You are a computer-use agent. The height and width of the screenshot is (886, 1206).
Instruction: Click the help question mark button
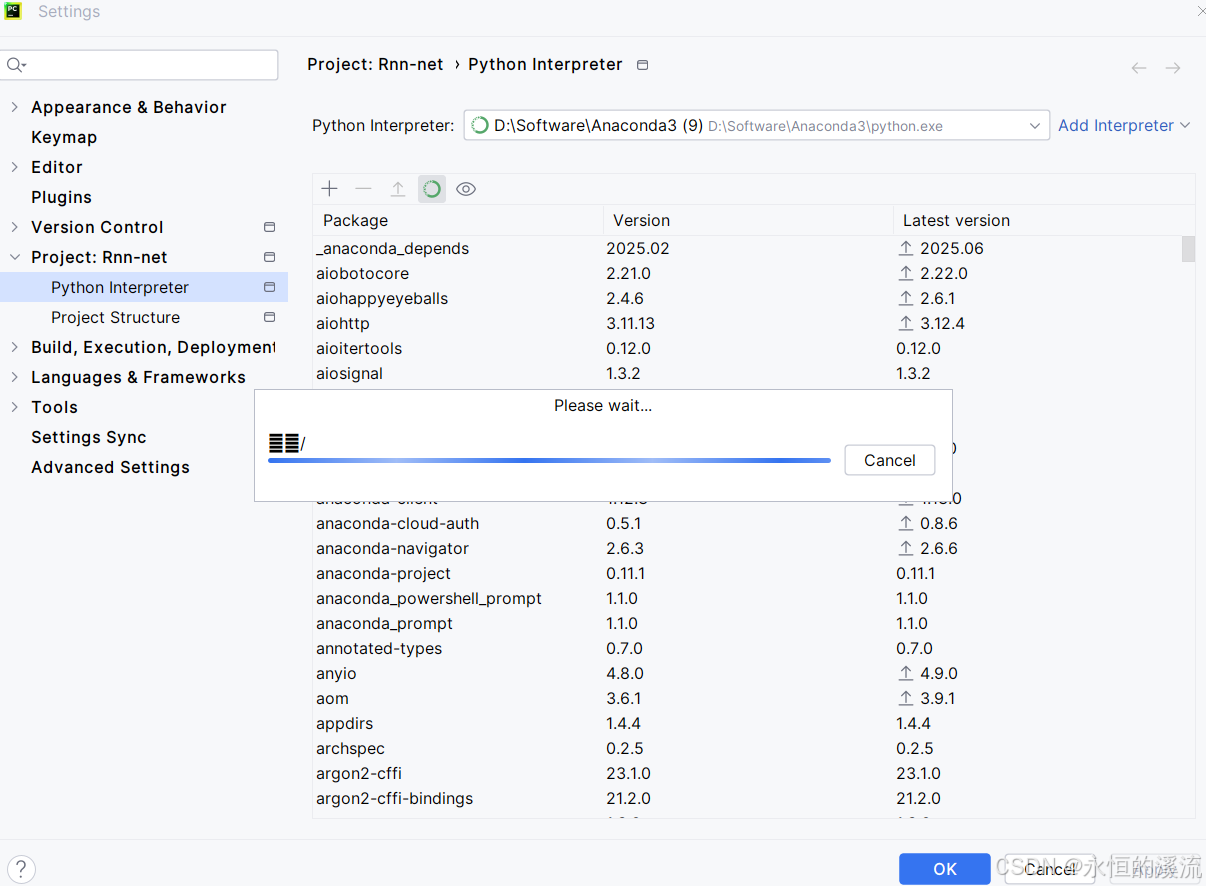(x=21, y=869)
